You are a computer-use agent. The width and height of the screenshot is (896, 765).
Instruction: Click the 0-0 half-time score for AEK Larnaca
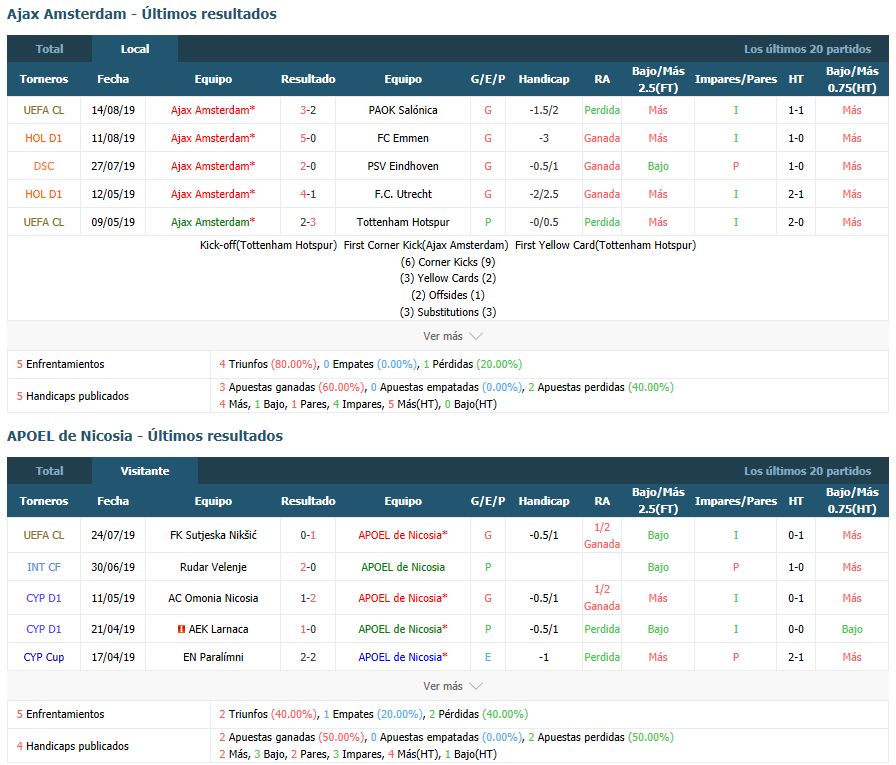click(796, 629)
